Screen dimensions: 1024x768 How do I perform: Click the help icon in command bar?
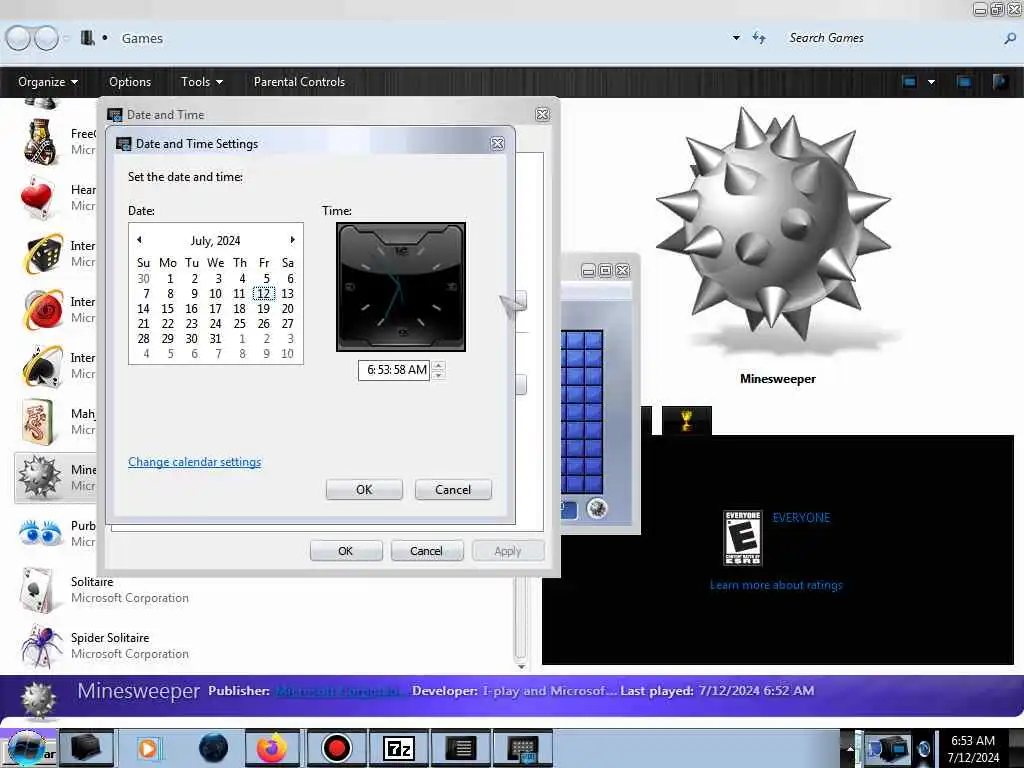click(1000, 82)
